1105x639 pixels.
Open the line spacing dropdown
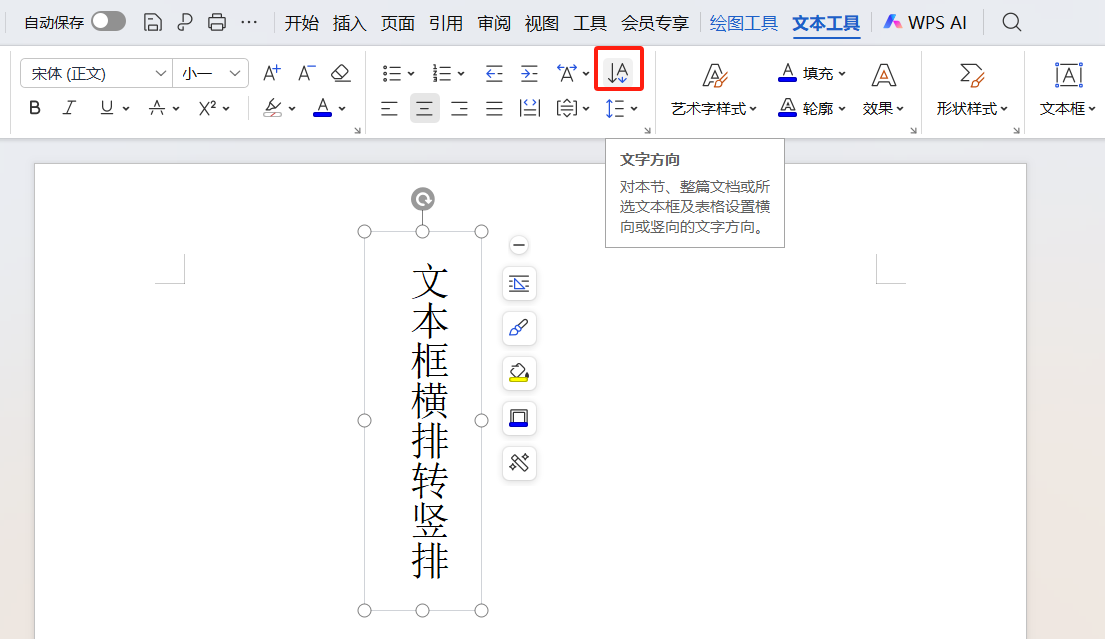point(634,108)
